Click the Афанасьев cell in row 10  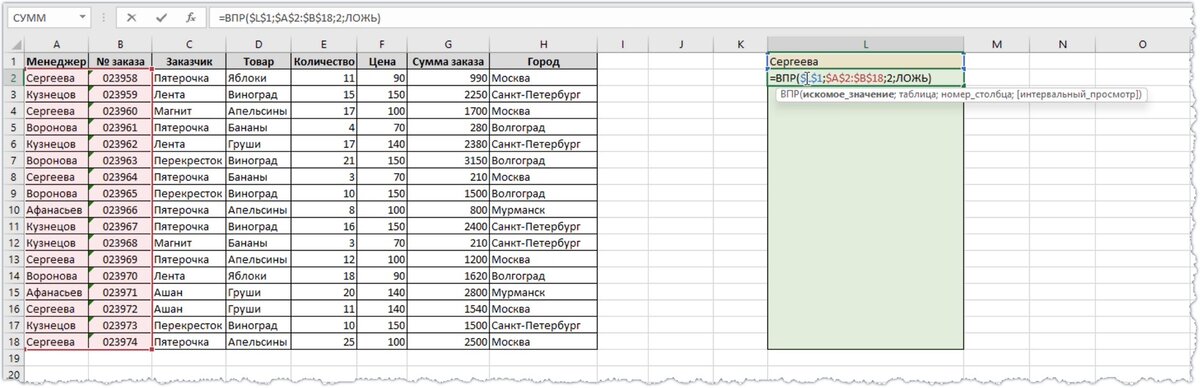point(56,211)
